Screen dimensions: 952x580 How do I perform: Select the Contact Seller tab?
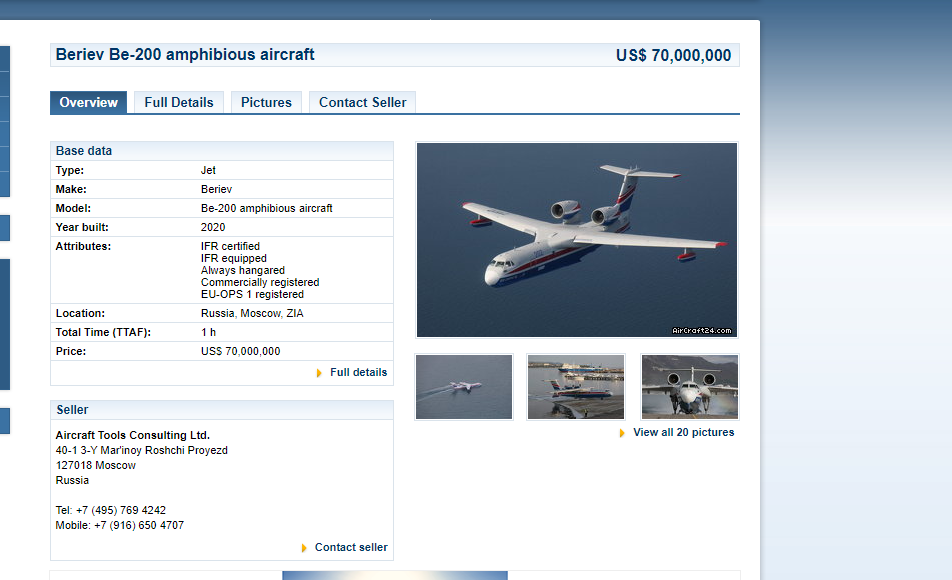click(x=362, y=102)
